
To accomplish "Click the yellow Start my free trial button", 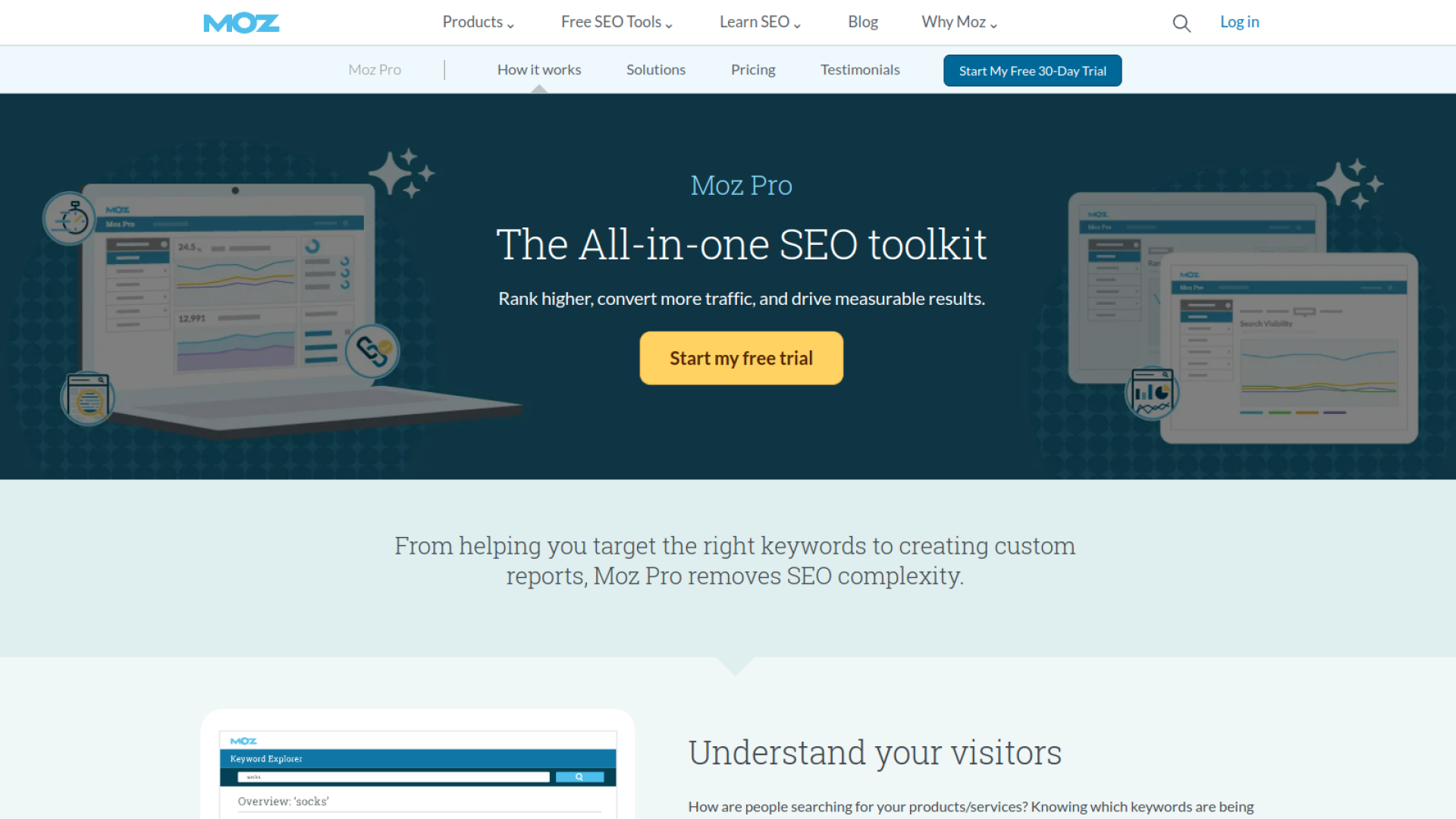I will [x=741, y=358].
